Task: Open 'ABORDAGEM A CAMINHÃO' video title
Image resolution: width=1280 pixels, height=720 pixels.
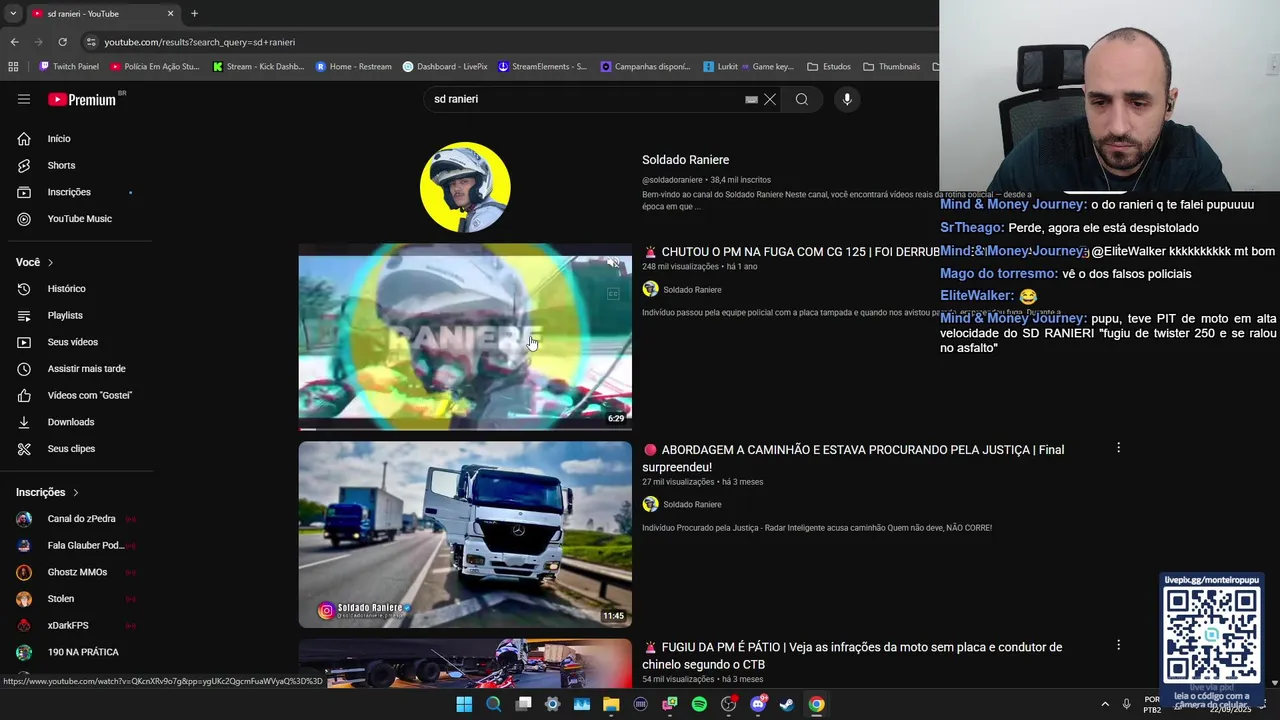Action: click(x=853, y=458)
